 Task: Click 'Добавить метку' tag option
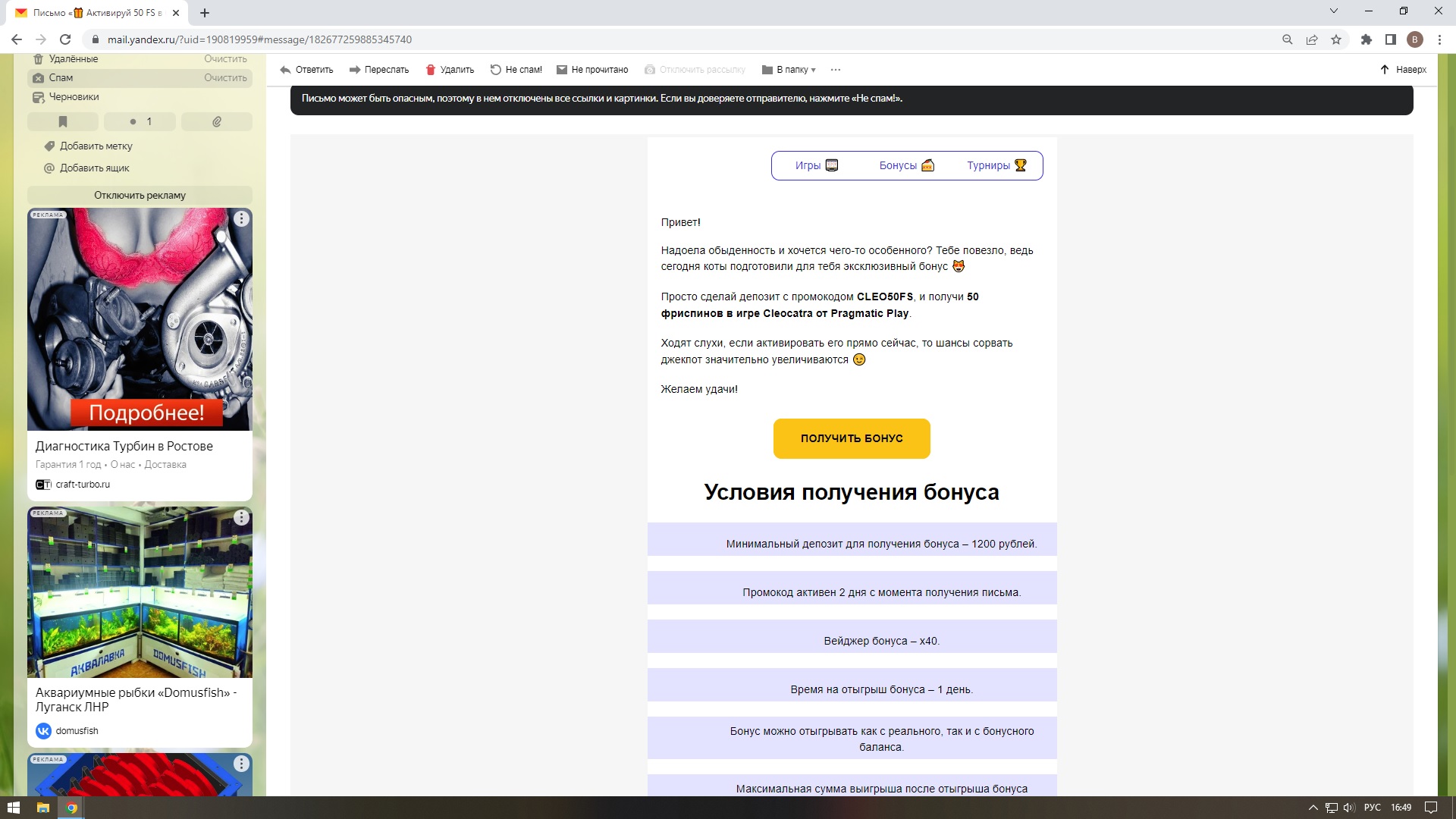click(96, 146)
